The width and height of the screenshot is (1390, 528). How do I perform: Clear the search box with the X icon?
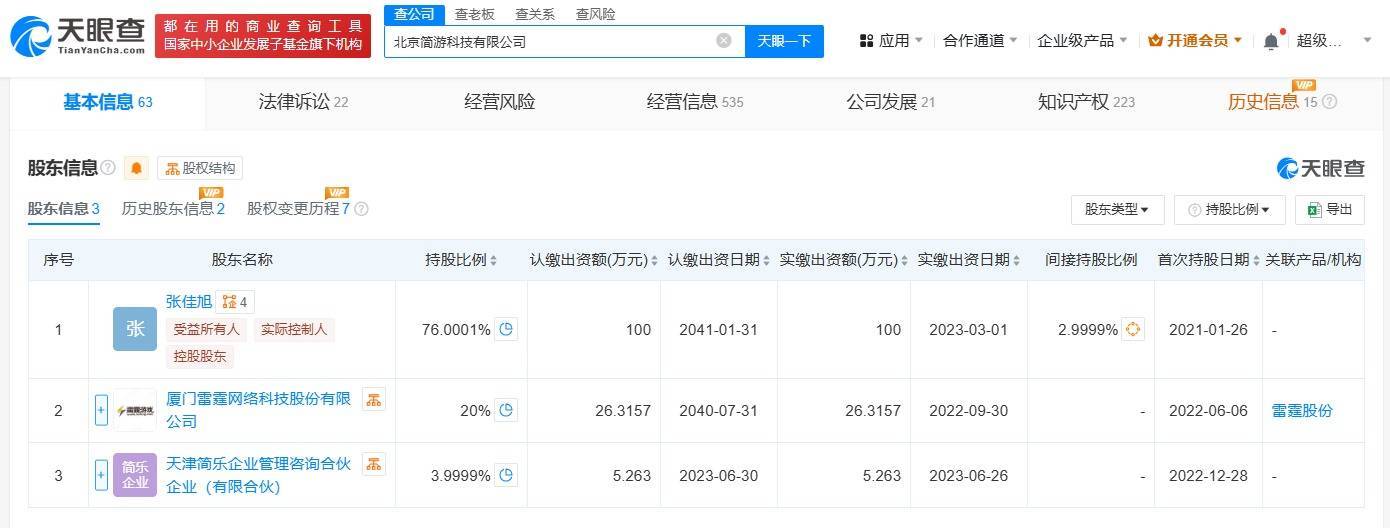[x=724, y=41]
